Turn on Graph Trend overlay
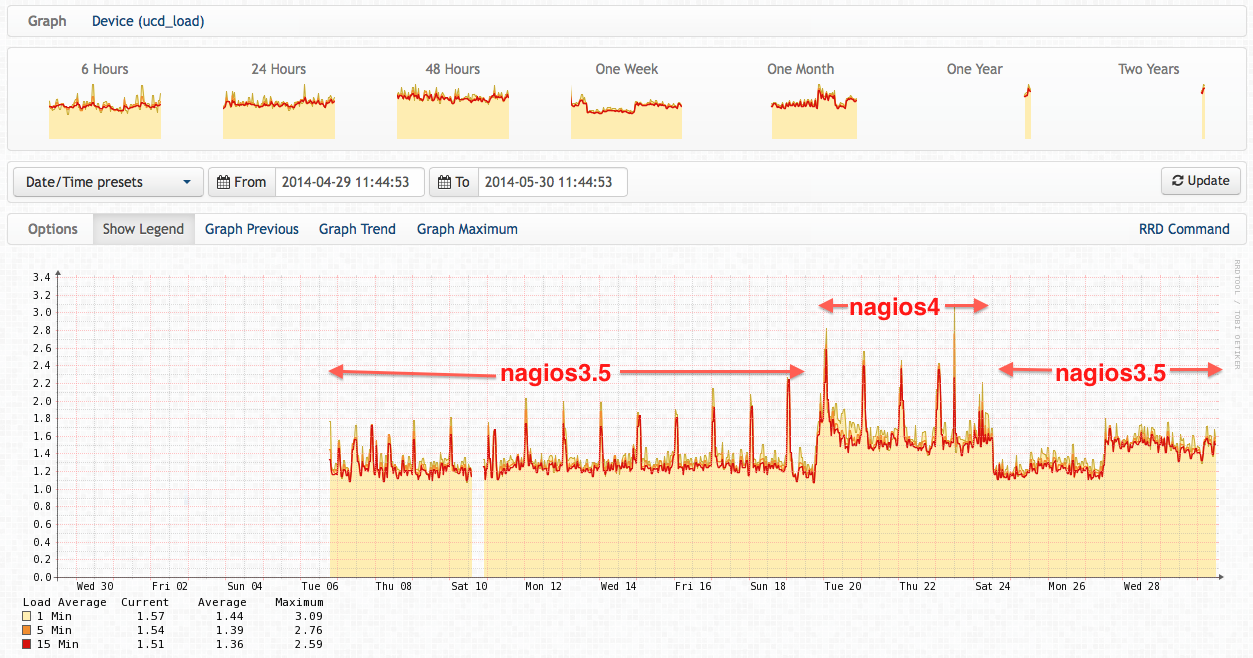Viewport: 1253px width, 658px height. coord(357,229)
